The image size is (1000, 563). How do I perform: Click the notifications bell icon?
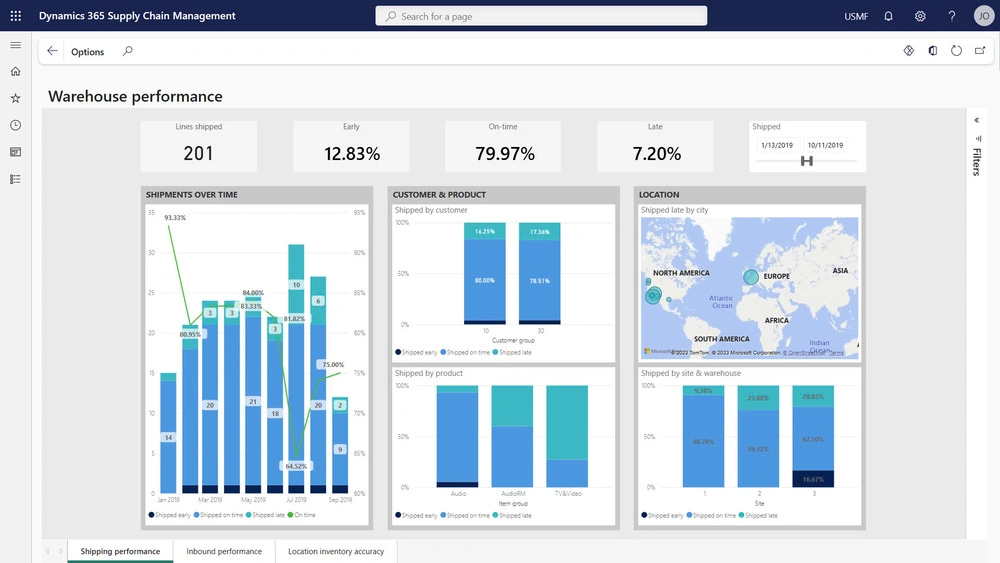tap(888, 16)
